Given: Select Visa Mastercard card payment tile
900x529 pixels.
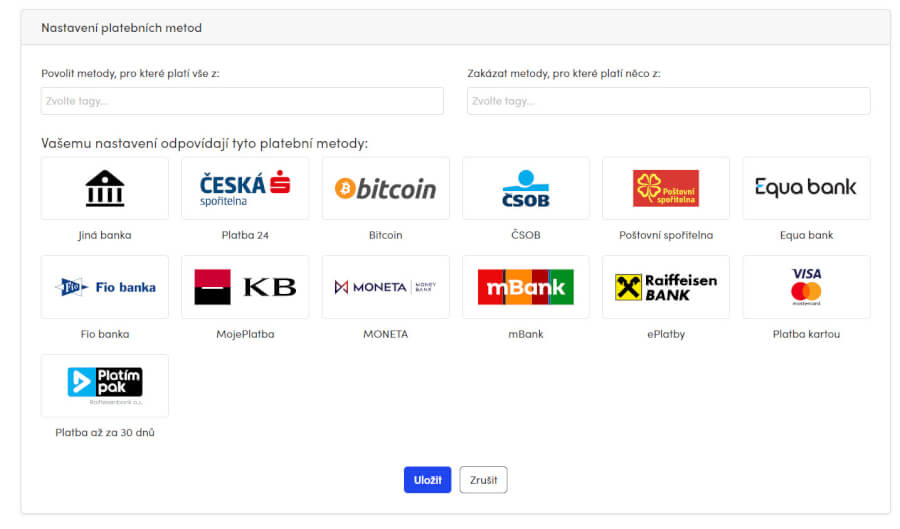Looking at the screenshot, I should (x=806, y=287).
